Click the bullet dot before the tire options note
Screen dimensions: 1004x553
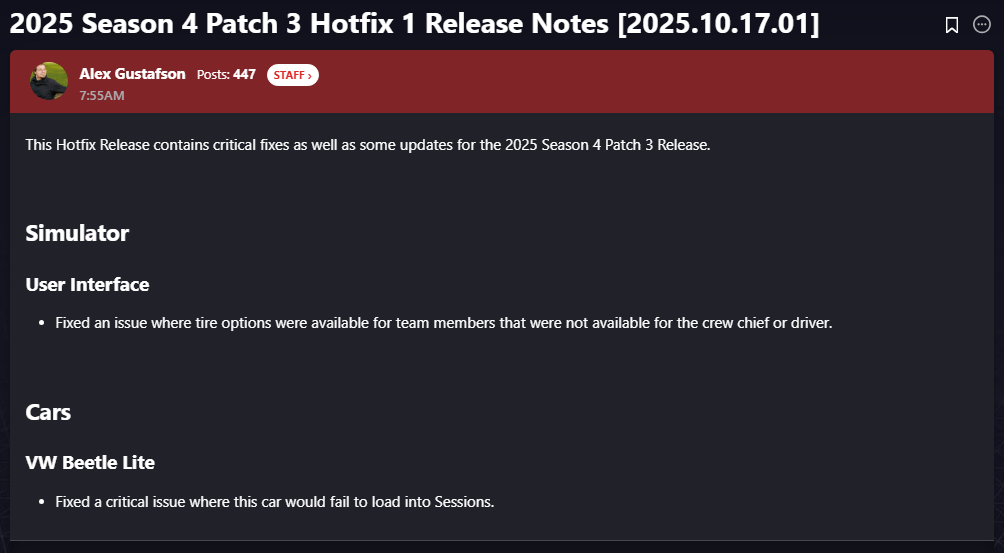pyautogui.click(x=42, y=324)
